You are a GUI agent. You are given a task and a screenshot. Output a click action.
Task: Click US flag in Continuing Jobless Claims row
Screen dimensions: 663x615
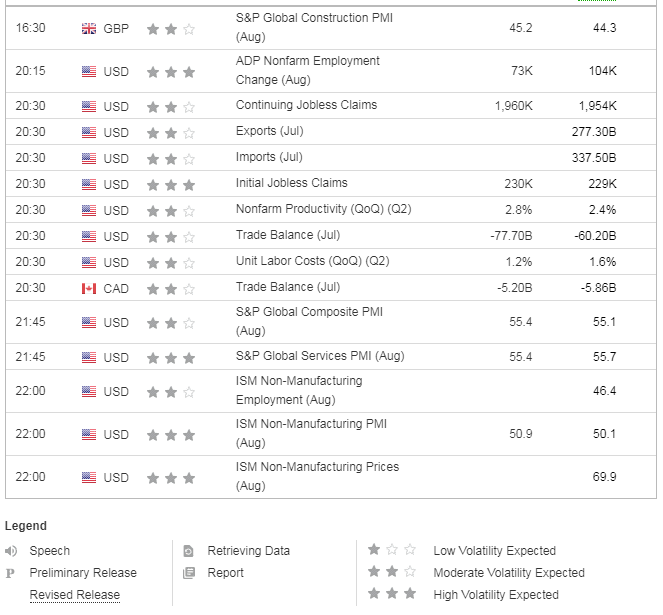[89, 106]
